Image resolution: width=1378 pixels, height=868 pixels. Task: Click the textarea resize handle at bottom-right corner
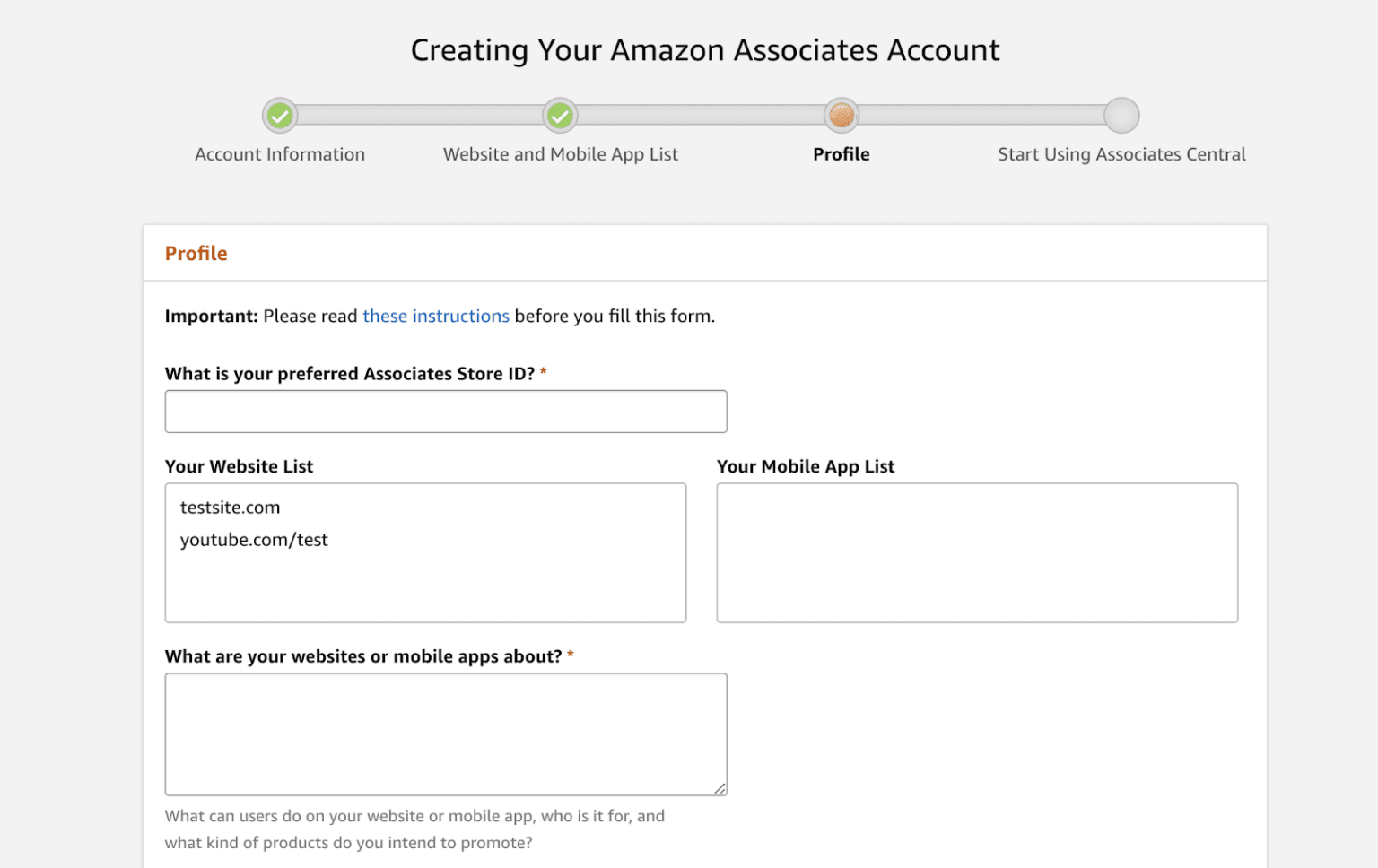point(720,788)
